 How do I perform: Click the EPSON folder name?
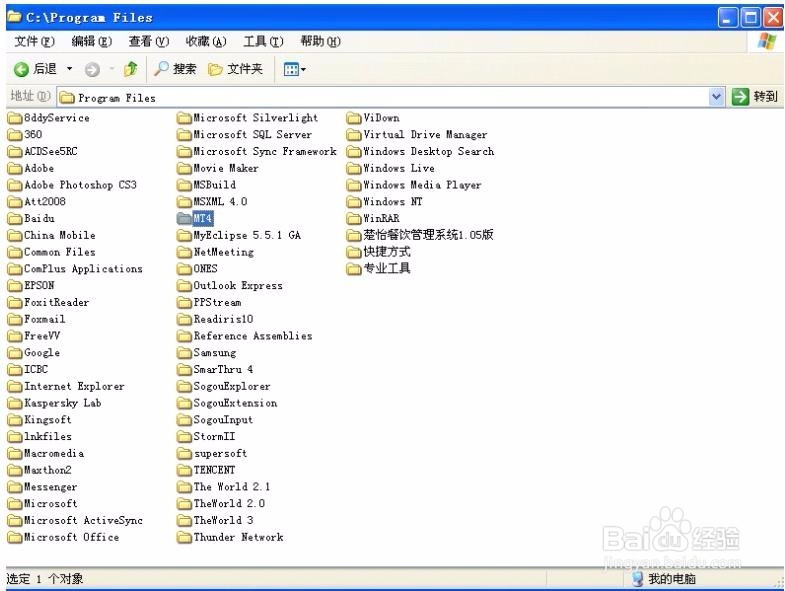39,285
